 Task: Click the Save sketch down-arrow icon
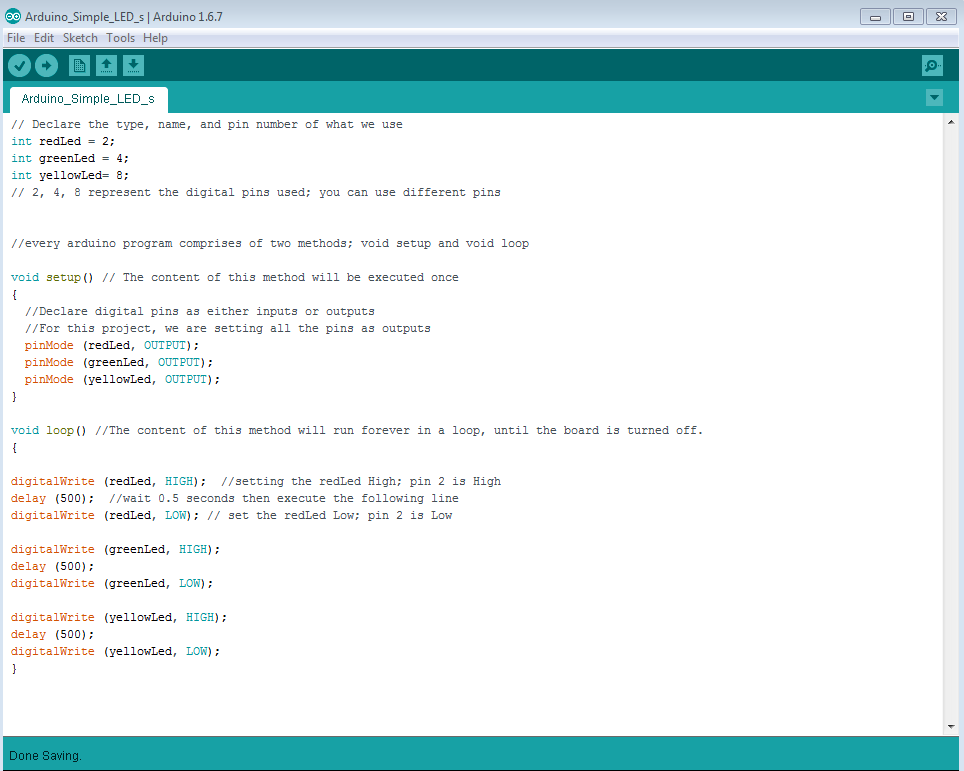pyautogui.click(x=133, y=66)
